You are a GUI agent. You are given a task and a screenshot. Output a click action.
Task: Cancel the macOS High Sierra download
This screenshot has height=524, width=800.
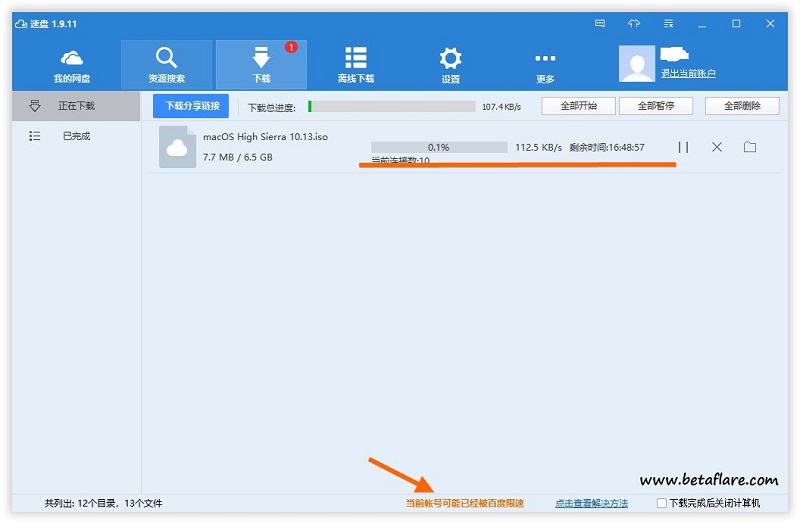coord(717,147)
